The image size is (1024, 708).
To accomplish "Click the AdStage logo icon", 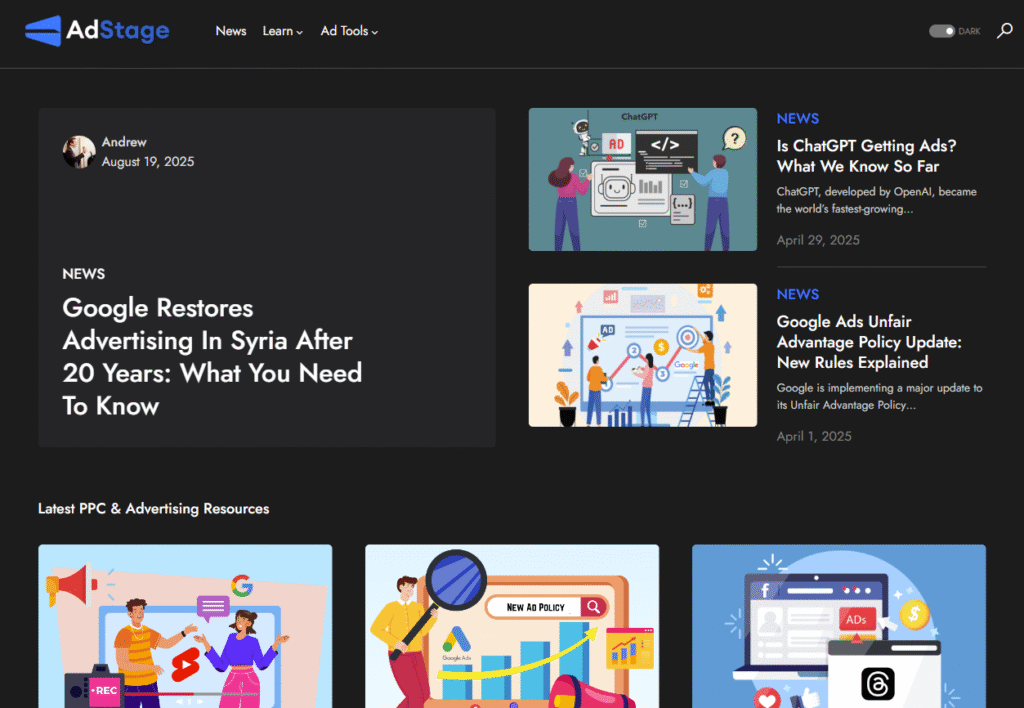I will coord(42,31).
